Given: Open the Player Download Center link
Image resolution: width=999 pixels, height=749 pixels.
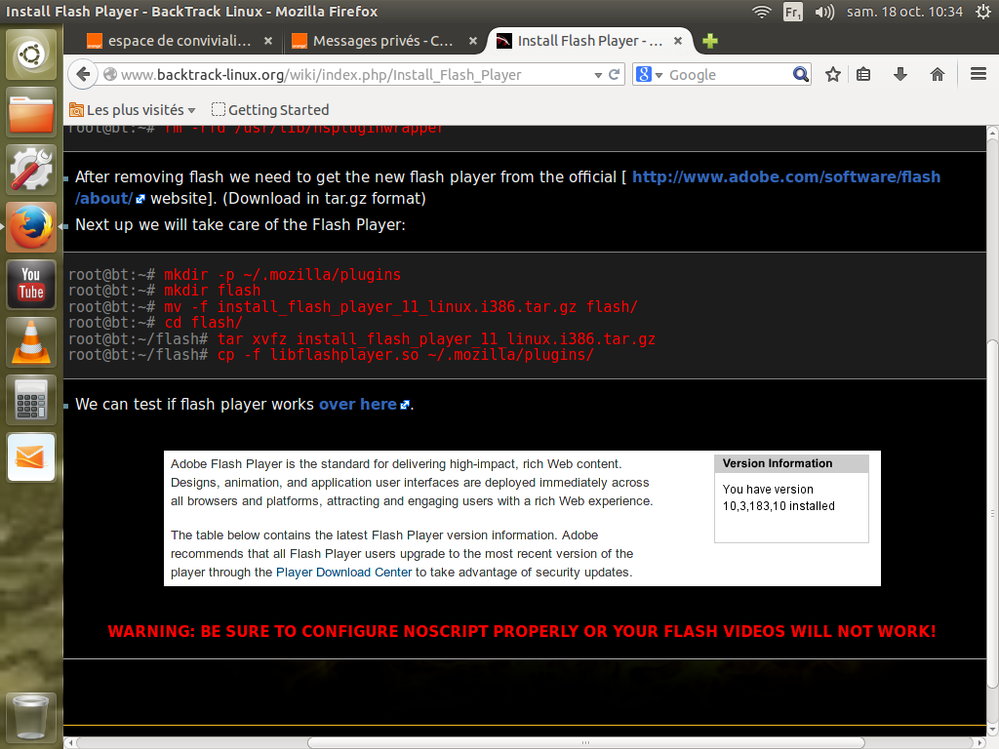Looking at the screenshot, I should coord(343,572).
